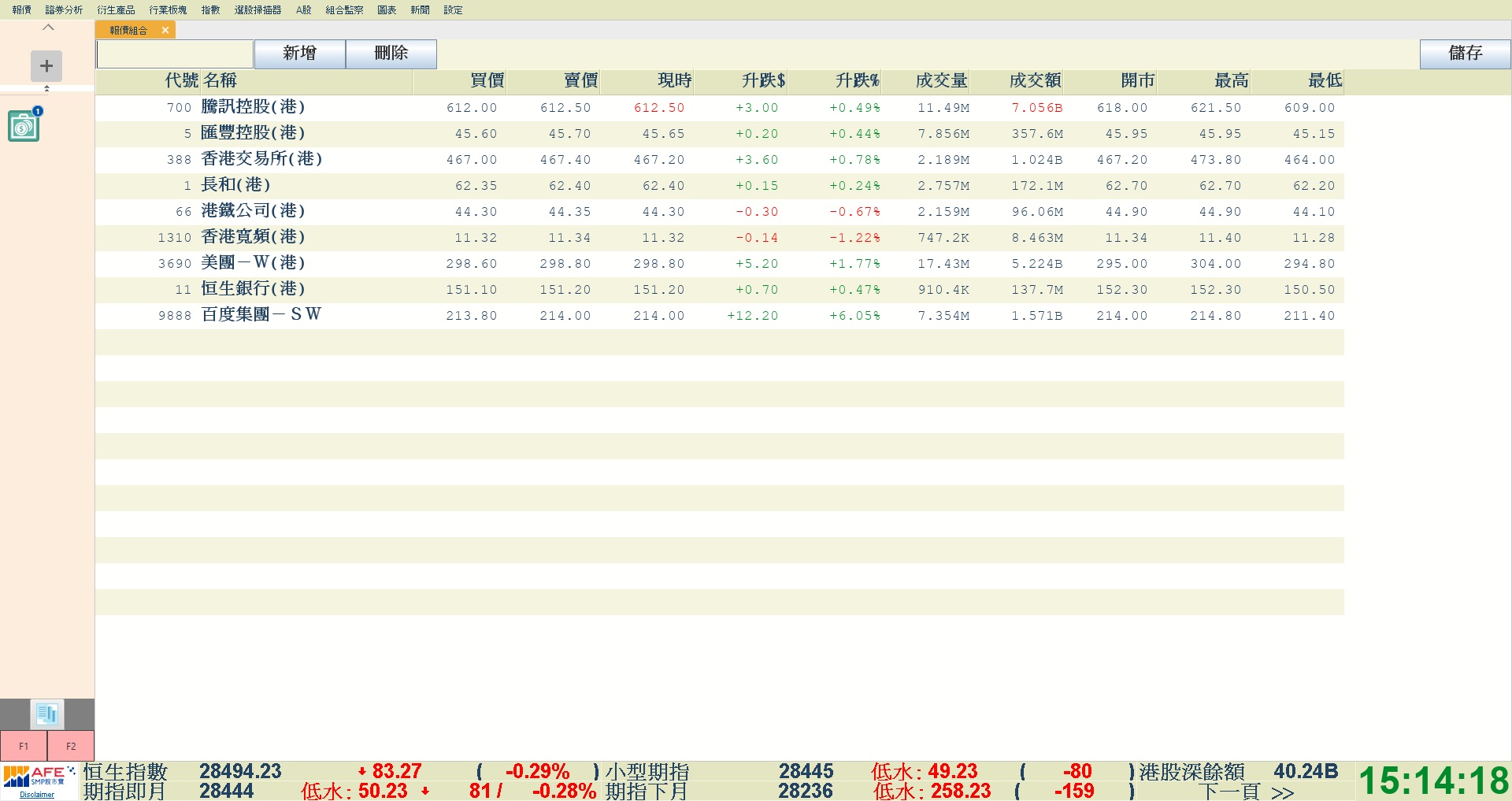Select the 香港交易所(港) row
This screenshot has width=1512, height=801.
[720, 160]
